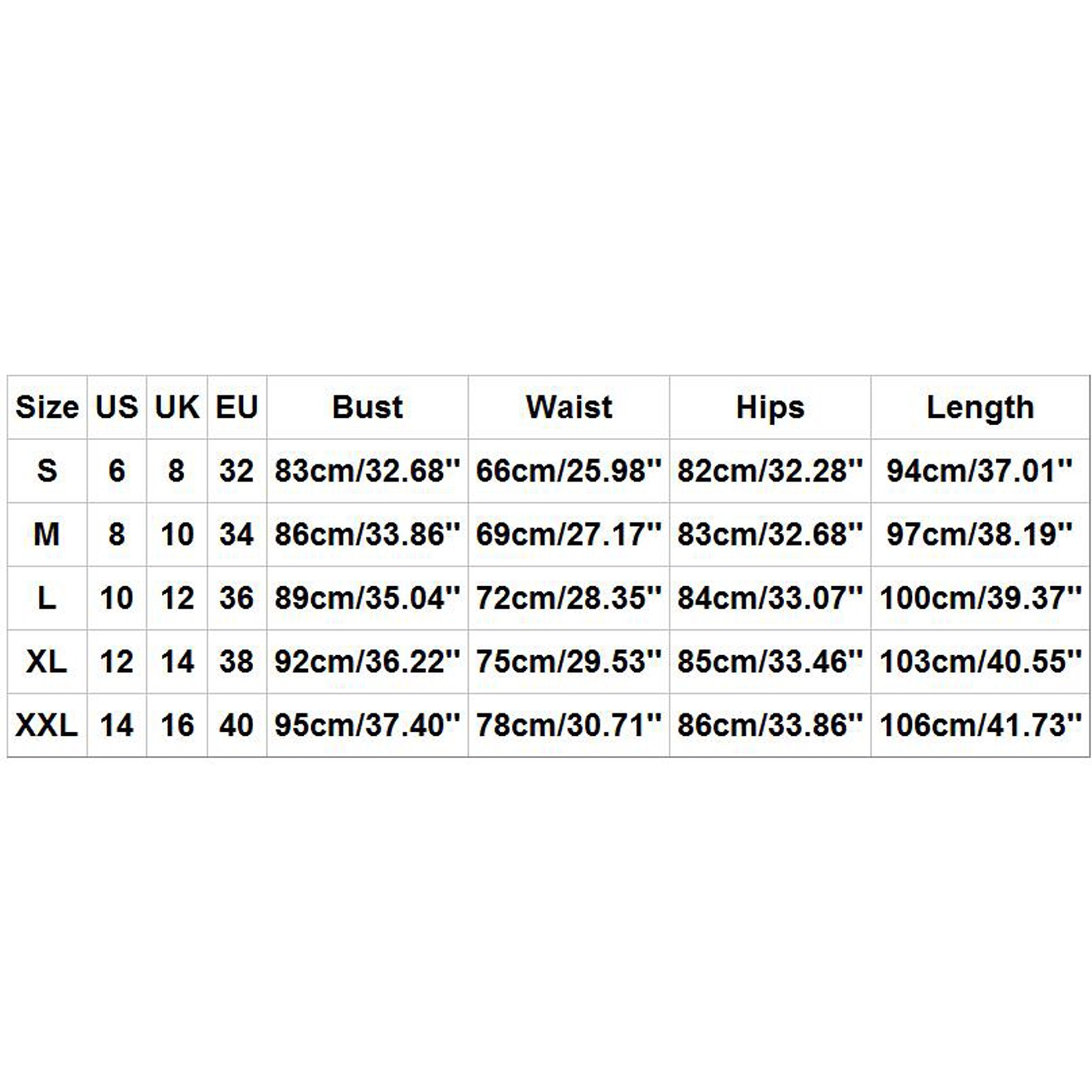Image resolution: width=1092 pixels, height=1092 pixels.
Task: Select the Waist column header
Action: point(569,407)
